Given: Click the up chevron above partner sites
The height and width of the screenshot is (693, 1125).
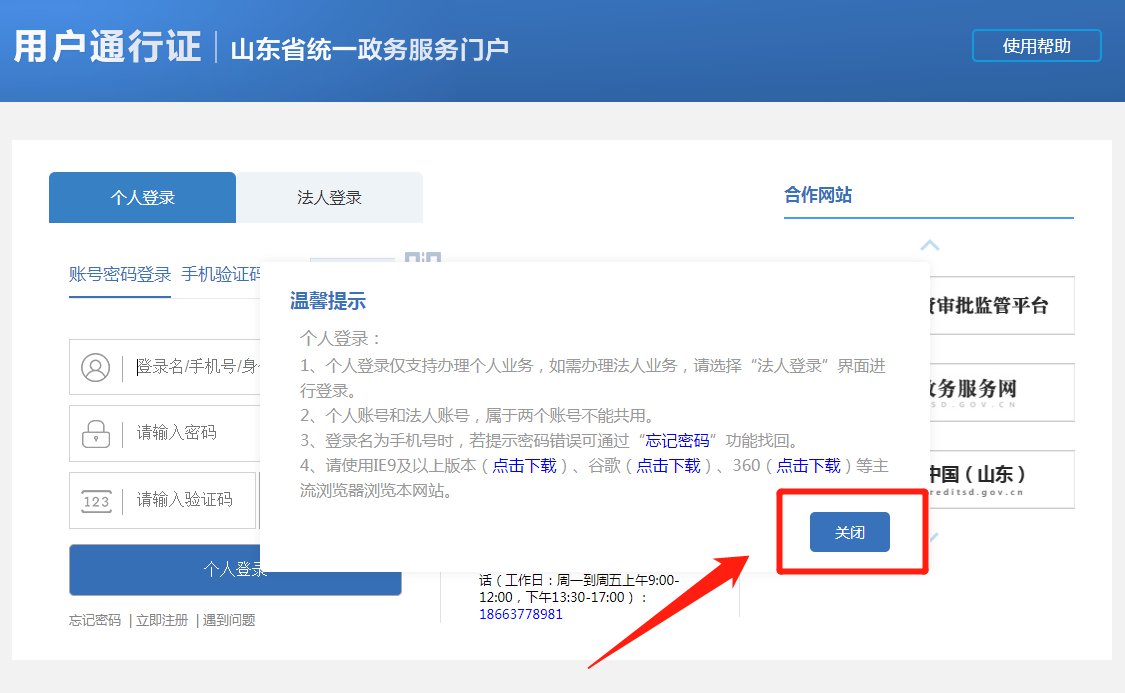Looking at the screenshot, I should point(930,245).
